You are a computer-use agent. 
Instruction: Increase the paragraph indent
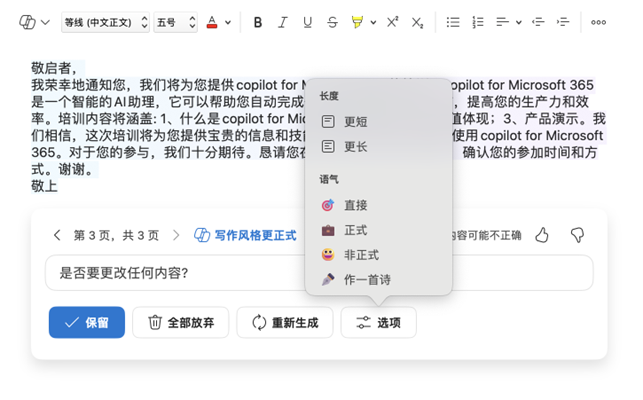[x=563, y=22]
